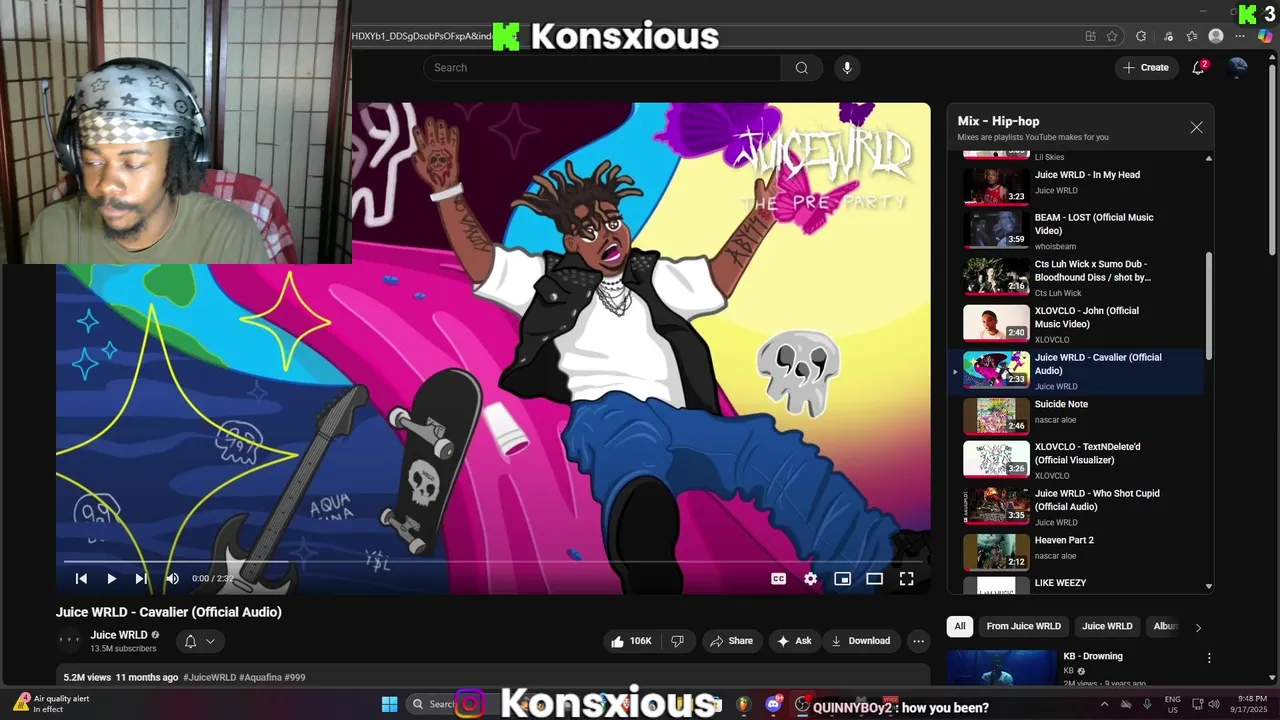The height and width of the screenshot is (720, 1280).
Task: Mute the video volume speaker icon
Action: coord(172,579)
